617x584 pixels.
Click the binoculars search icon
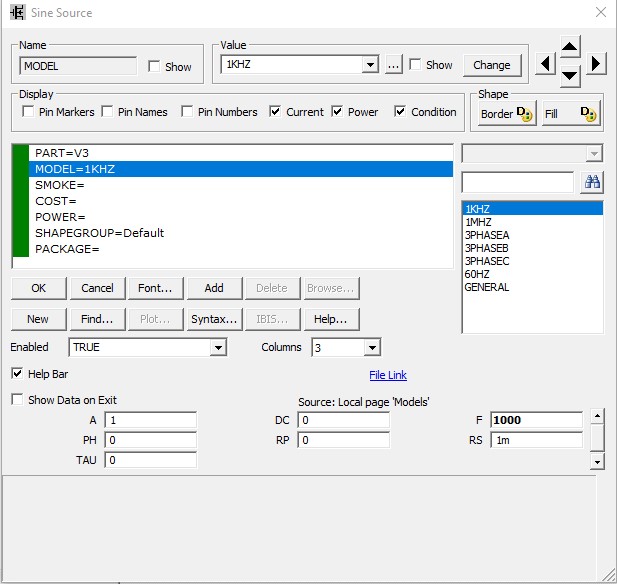[x=591, y=182]
